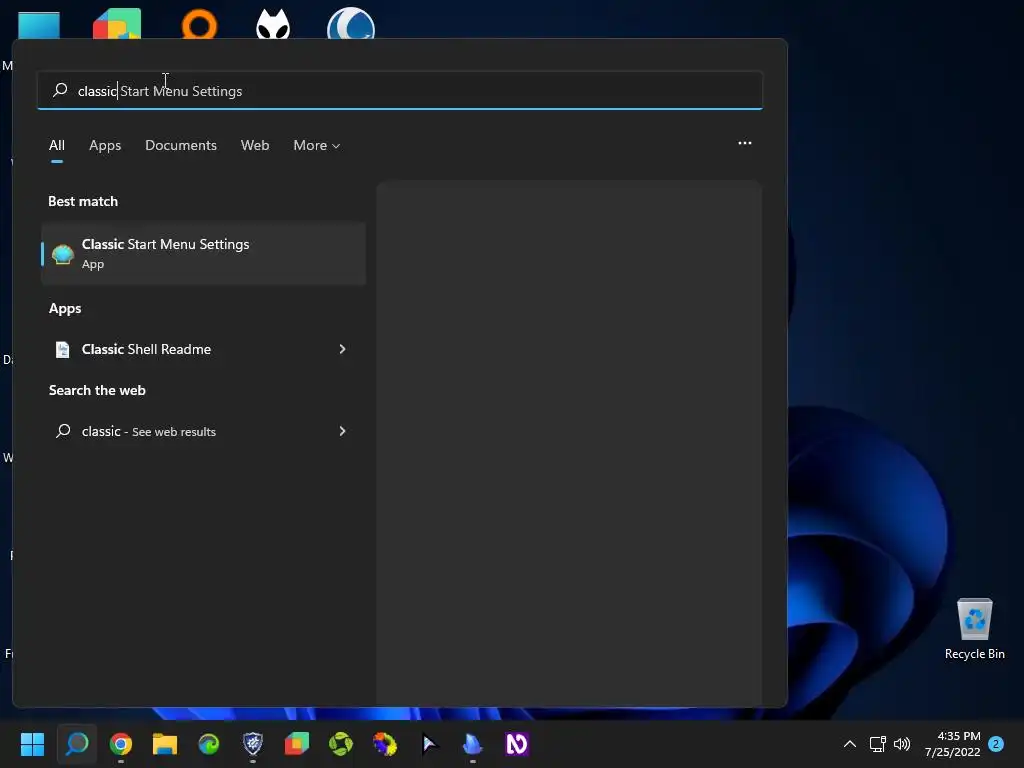Click the Classic Shell Readme text
Image resolution: width=1024 pixels, height=768 pixels.
click(x=146, y=349)
